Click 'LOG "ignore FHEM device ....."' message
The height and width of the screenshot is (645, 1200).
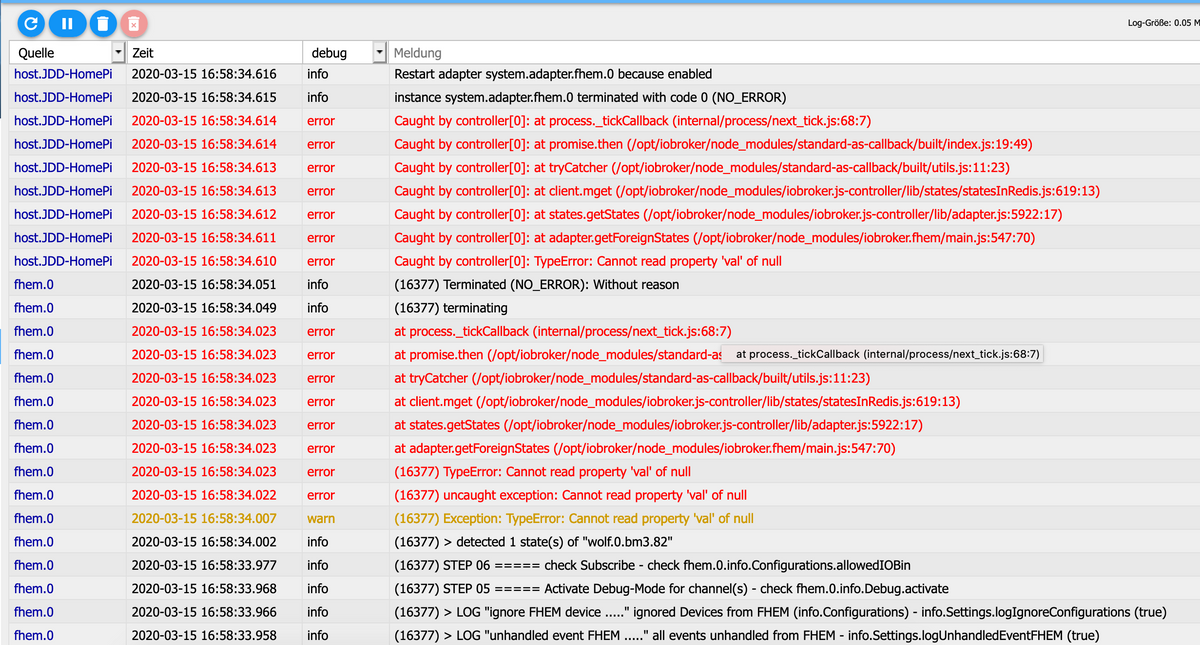coord(782,611)
